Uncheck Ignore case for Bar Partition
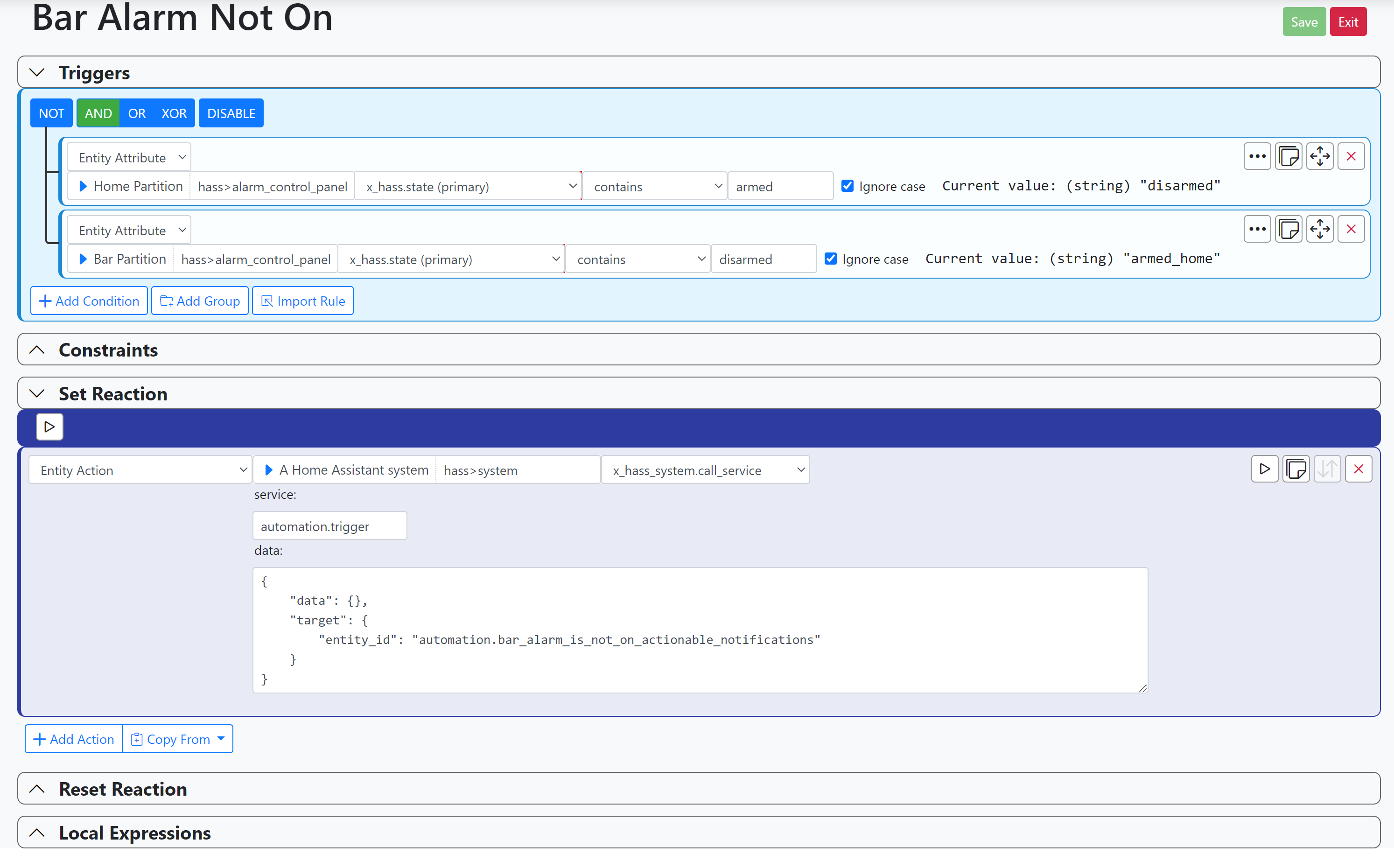 pos(831,259)
